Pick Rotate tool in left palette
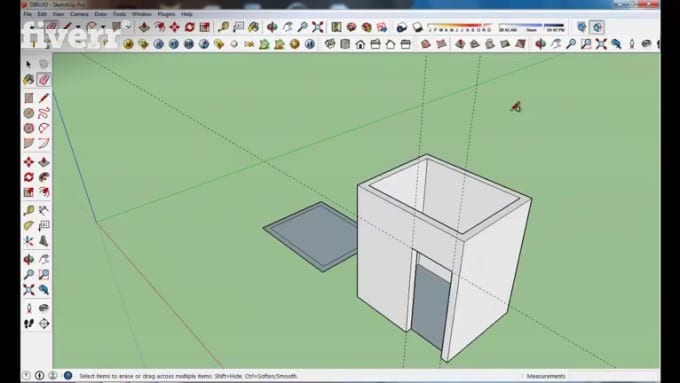Screen dimensions: 680x383 (x=29, y=177)
